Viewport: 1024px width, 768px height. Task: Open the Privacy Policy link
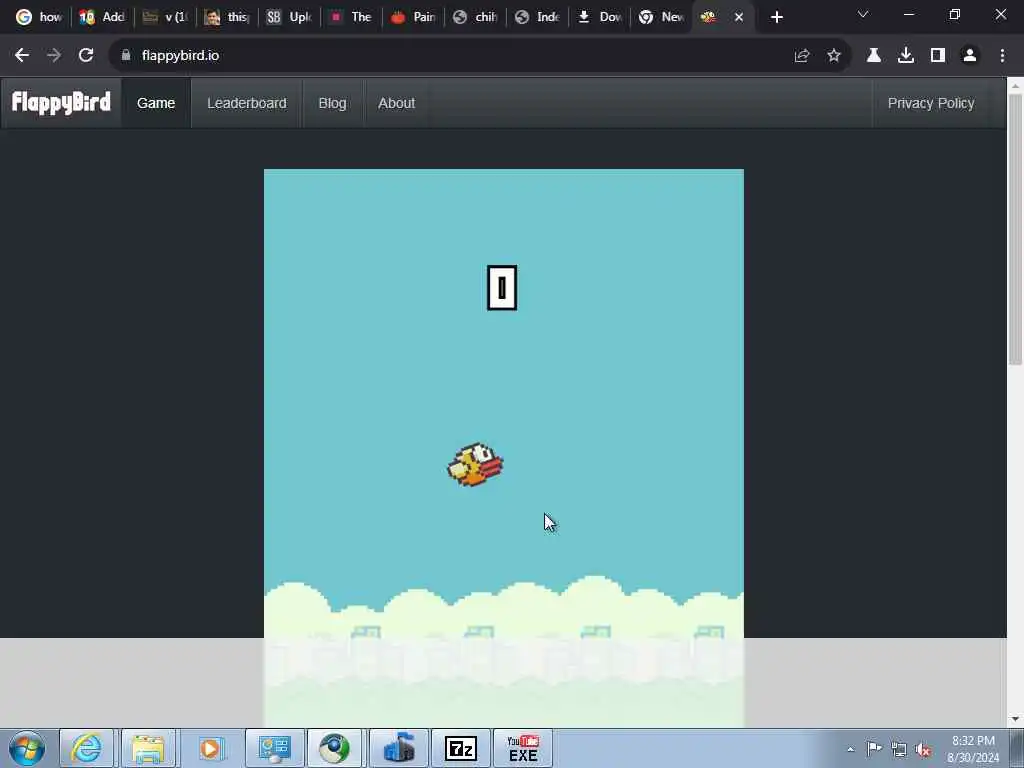[x=931, y=103]
